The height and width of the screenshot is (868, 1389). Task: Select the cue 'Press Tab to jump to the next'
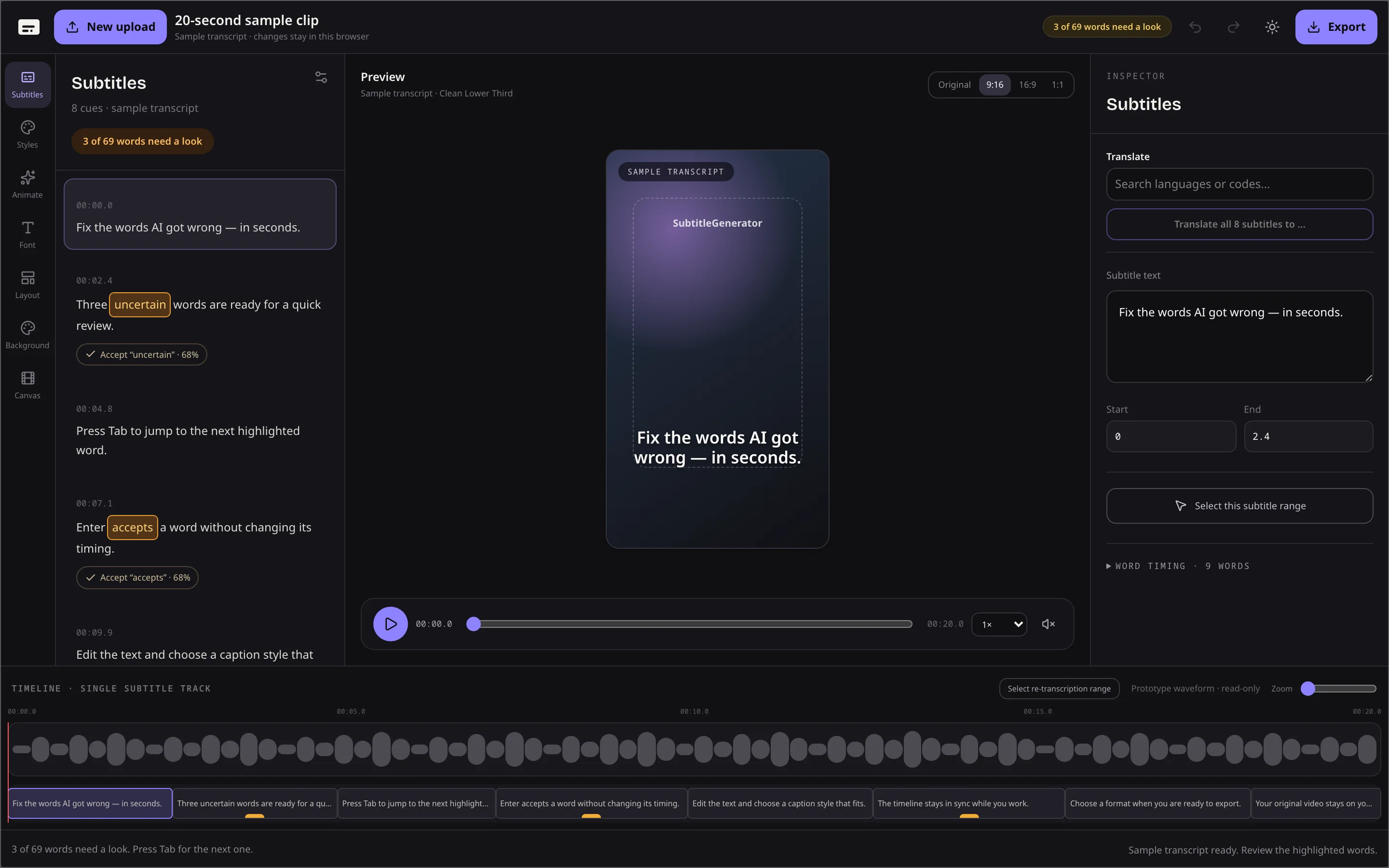[x=200, y=430]
